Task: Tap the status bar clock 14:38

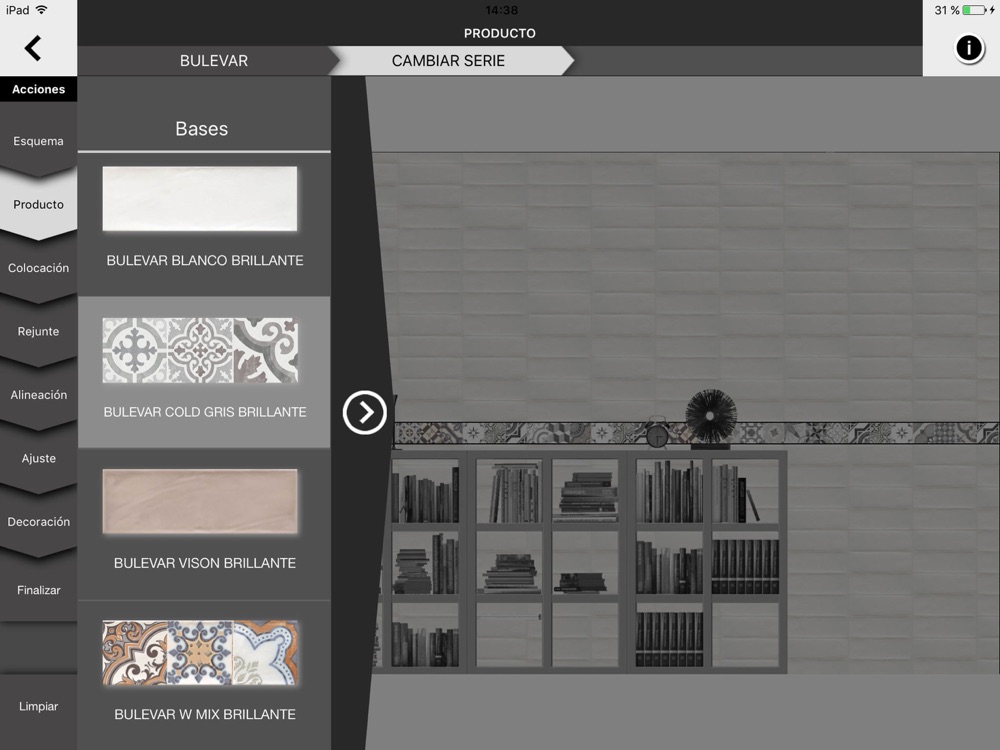Action: 501,10
